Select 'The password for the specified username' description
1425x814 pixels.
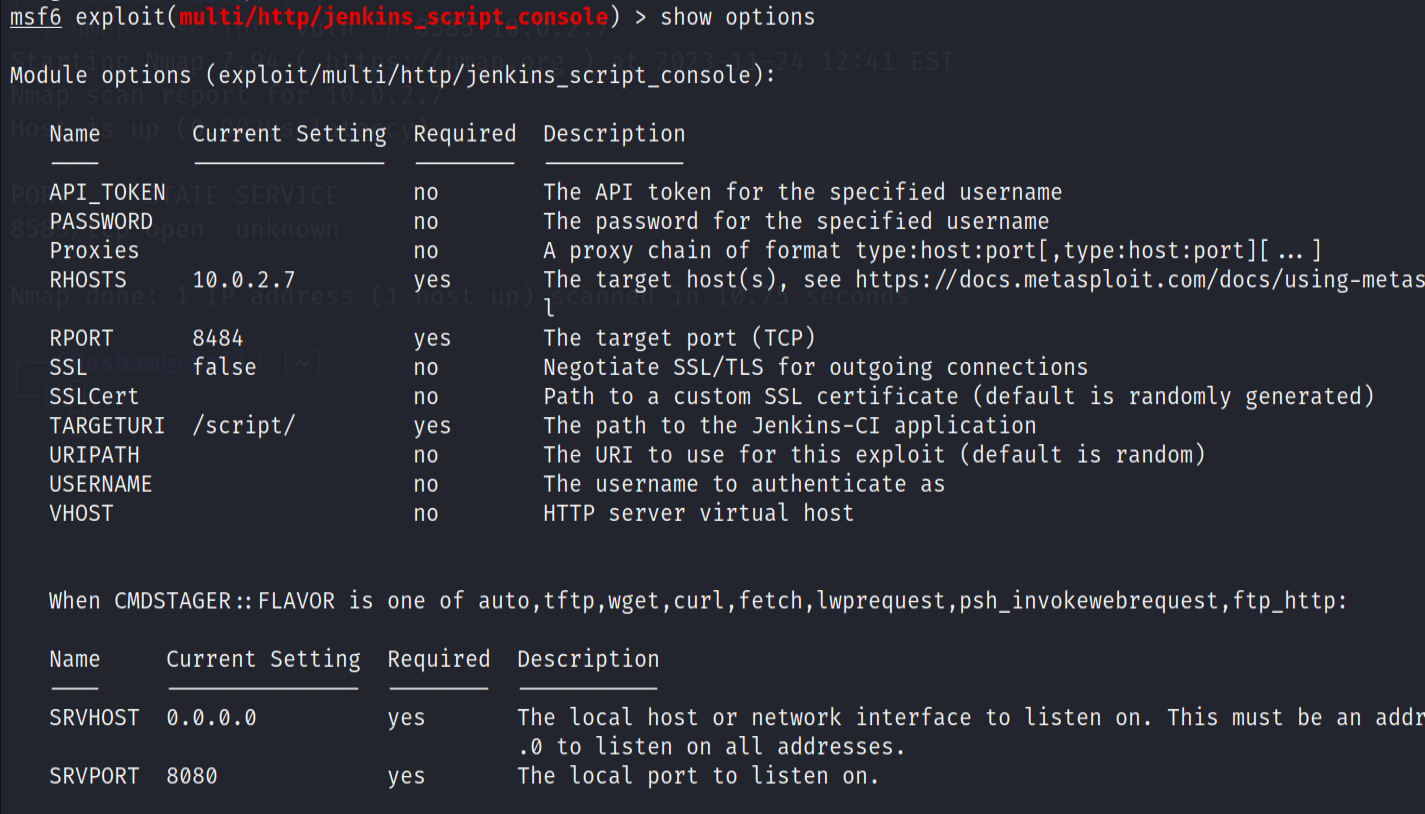click(796, 221)
